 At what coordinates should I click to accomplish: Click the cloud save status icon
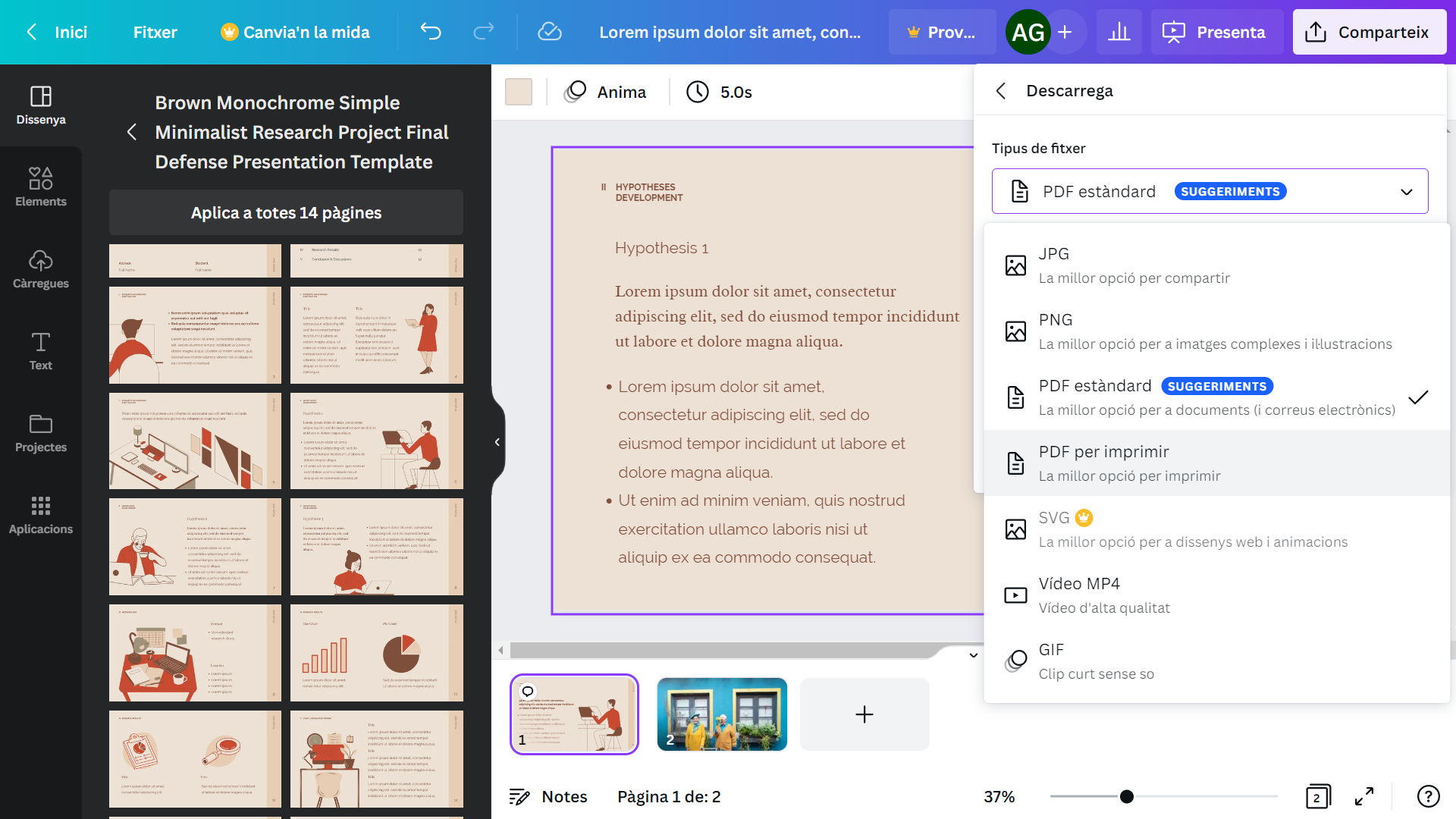tap(549, 32)
